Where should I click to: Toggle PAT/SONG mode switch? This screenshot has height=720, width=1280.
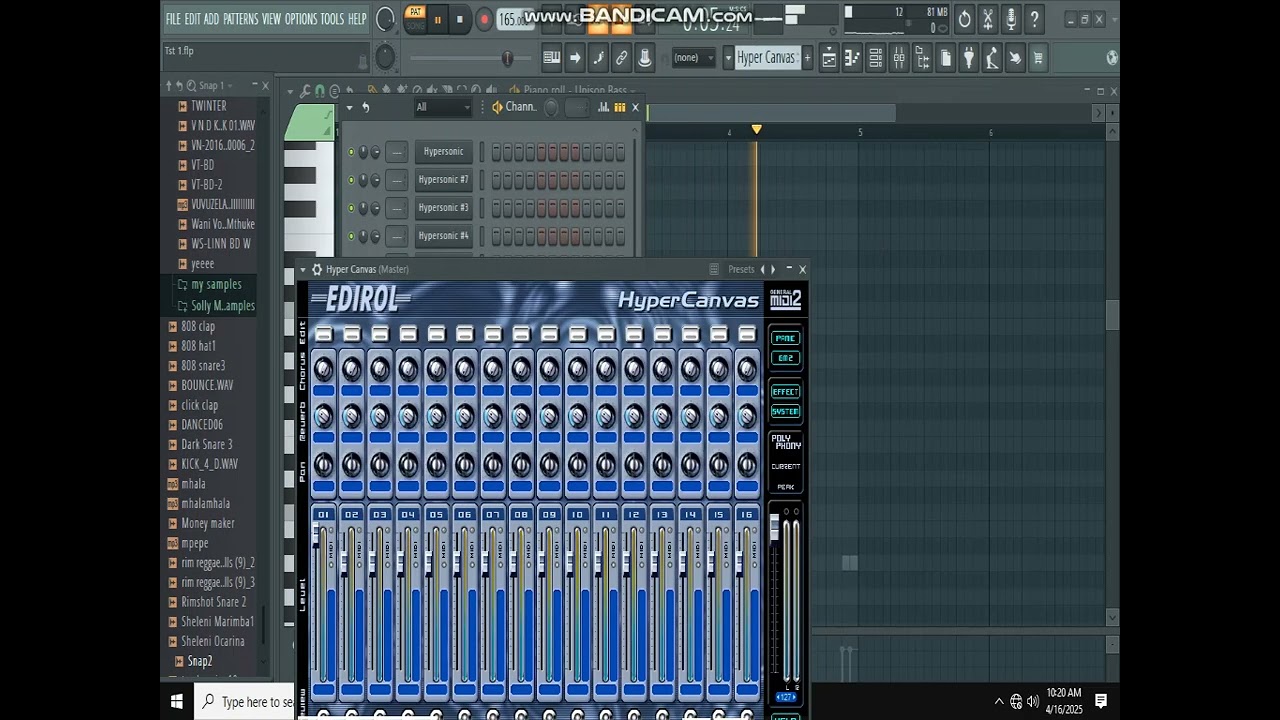pyautogui.click(x=415, y=18)
